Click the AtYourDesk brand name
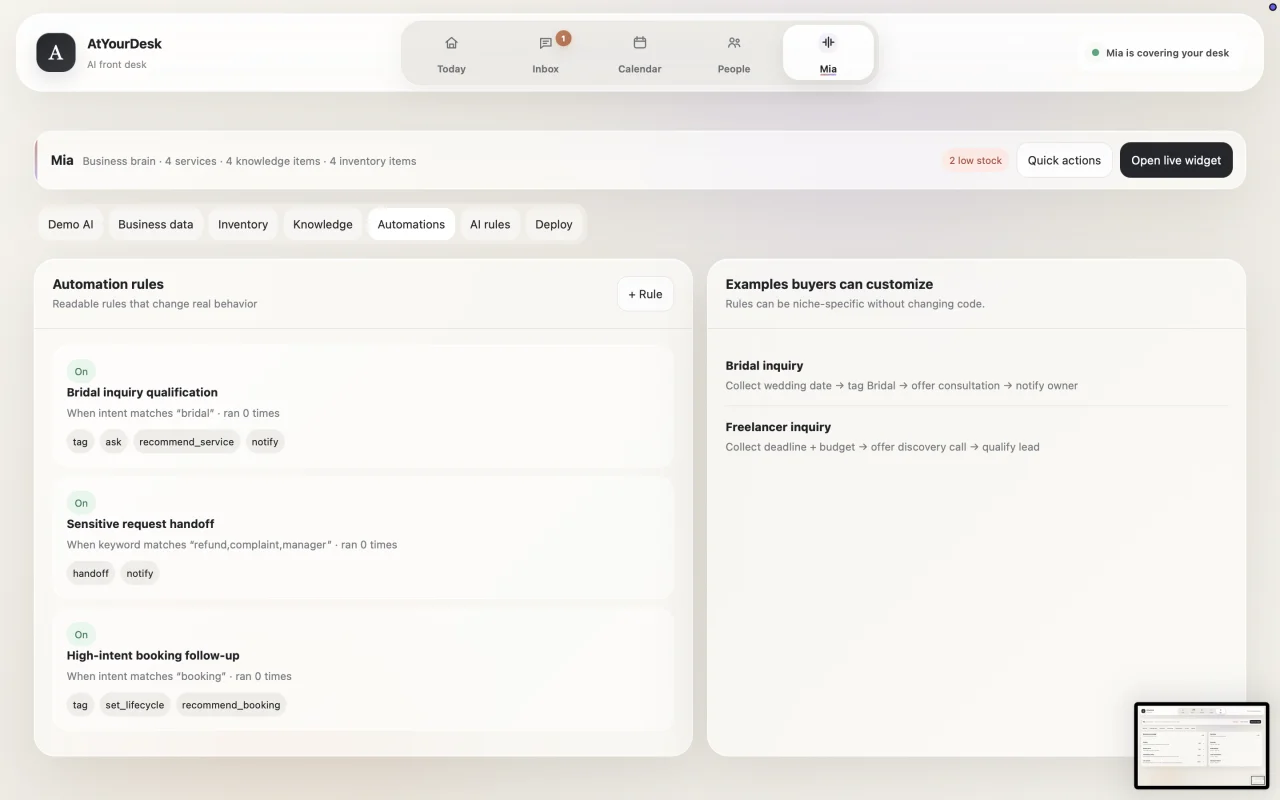The width and height of the screenshot is (1280, 800). pos(124,43)
